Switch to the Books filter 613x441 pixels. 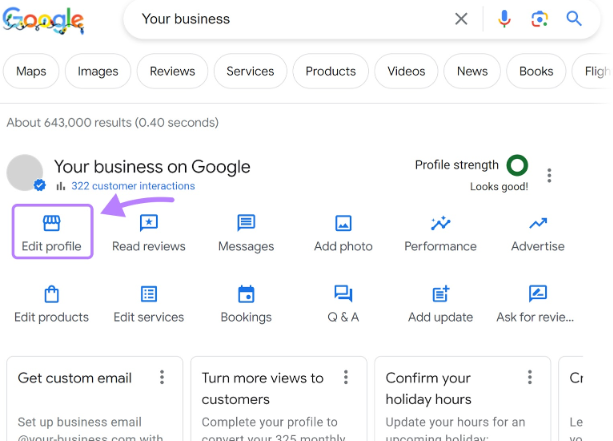coord(536,71)
